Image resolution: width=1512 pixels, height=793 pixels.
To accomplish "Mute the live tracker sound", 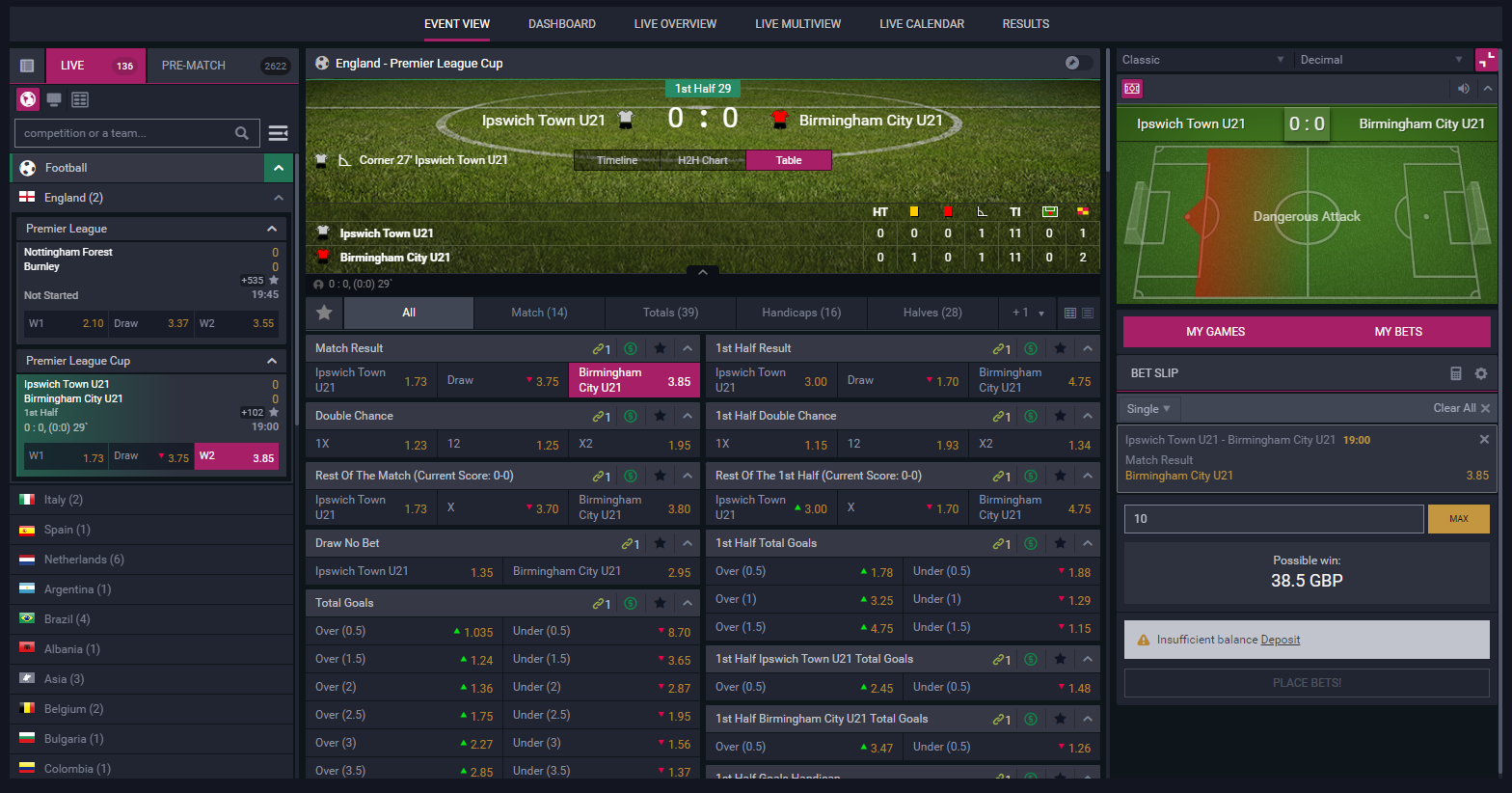I will click(1464, 89).
